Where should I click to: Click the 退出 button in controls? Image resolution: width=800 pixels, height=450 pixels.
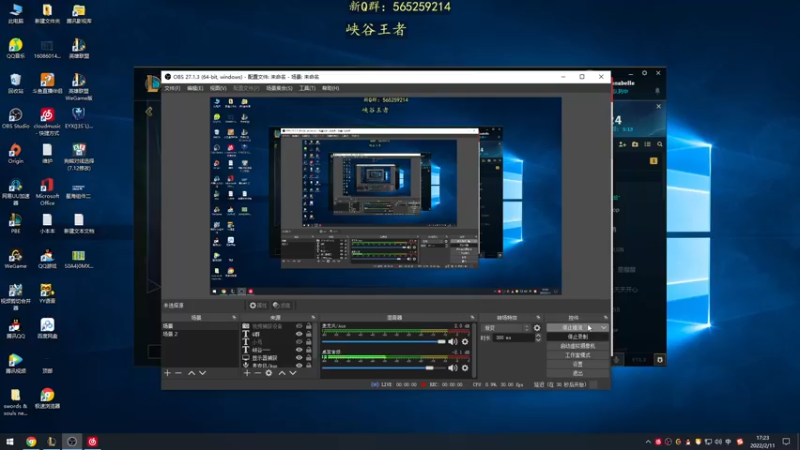tap(578, 373)
